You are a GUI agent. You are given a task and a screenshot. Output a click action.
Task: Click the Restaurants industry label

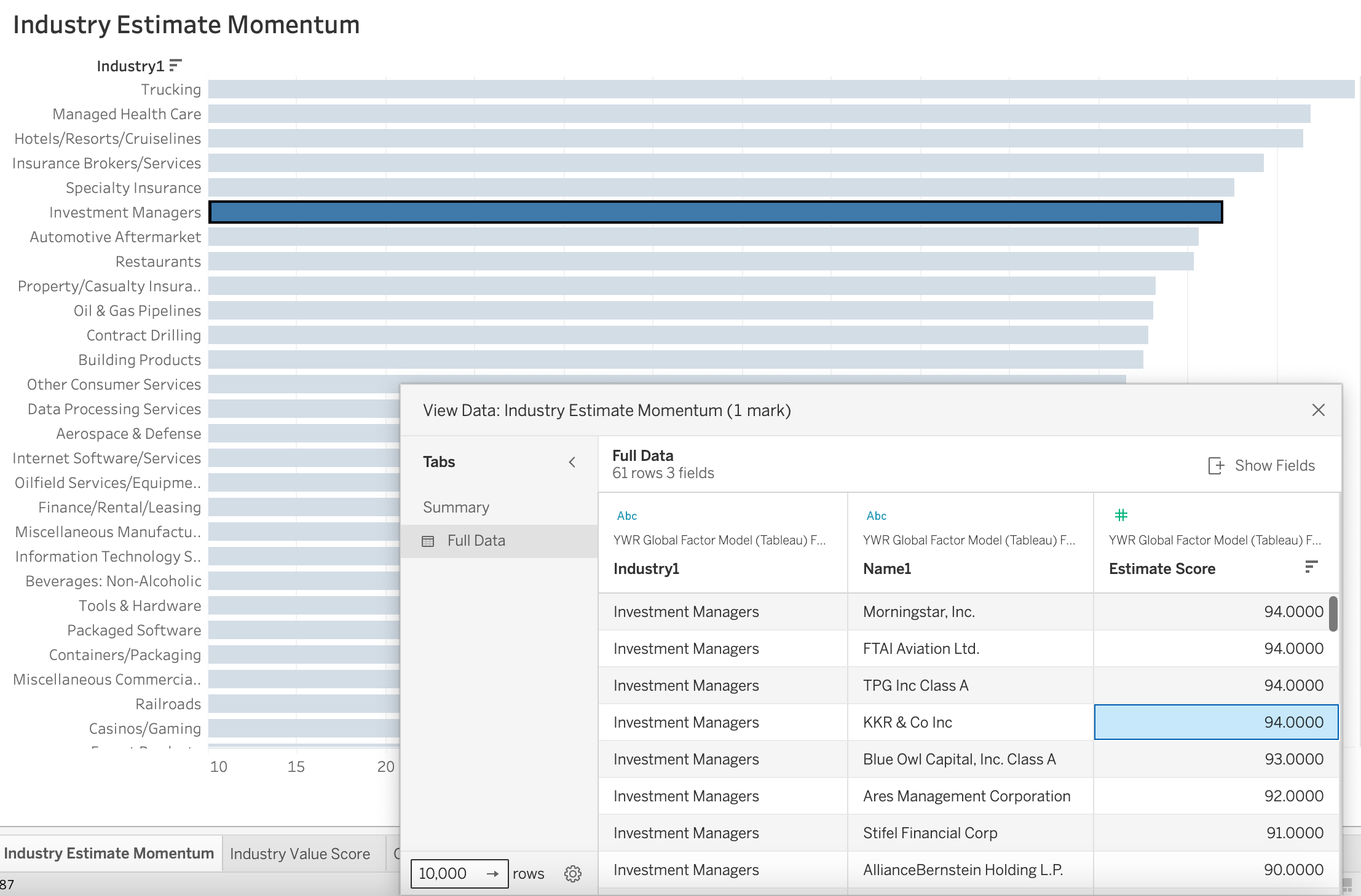tap(158, 262)
